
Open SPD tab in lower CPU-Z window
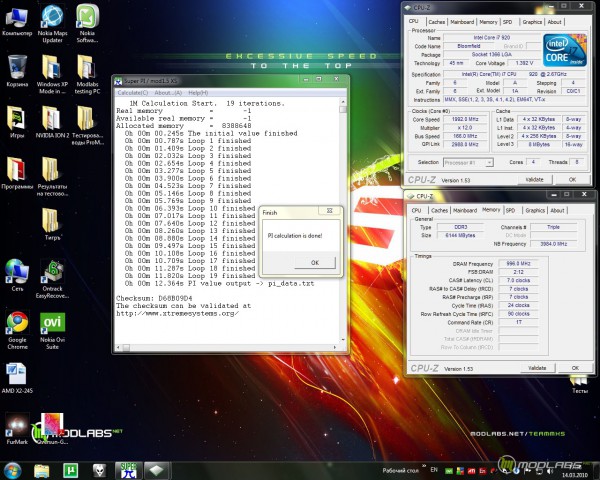point(510,211)
